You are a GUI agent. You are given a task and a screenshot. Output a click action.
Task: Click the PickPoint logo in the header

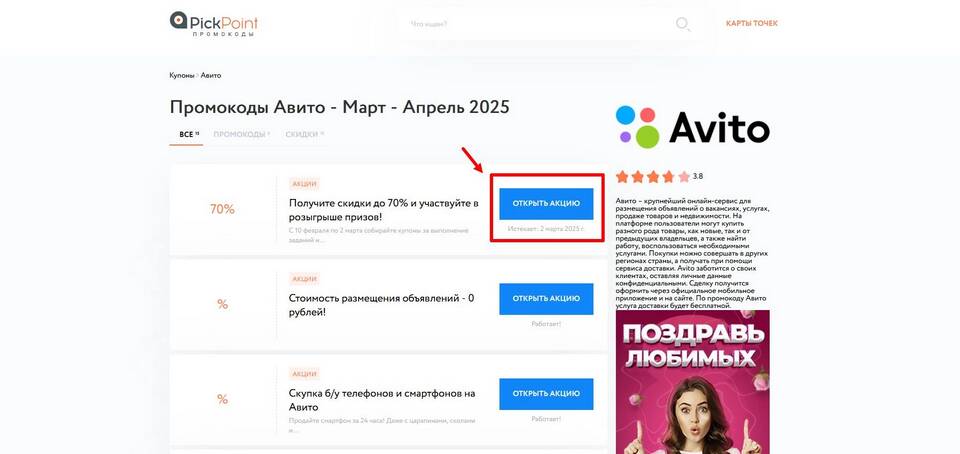pos(214,24)
